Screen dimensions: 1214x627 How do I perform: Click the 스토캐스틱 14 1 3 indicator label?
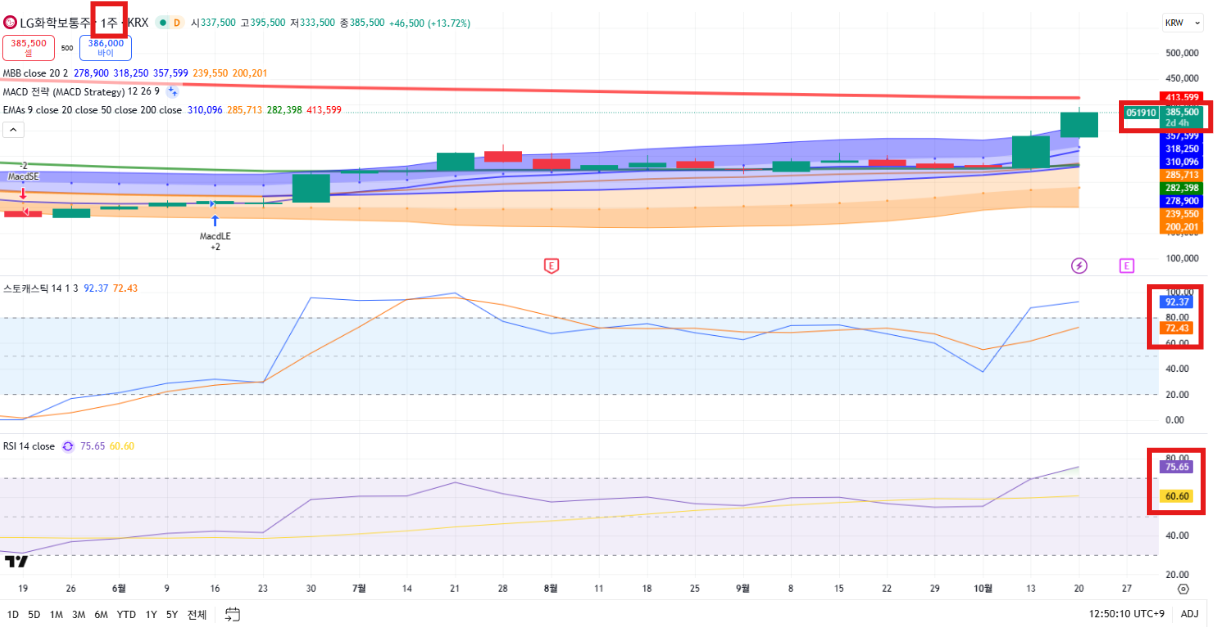pos(41,288)
